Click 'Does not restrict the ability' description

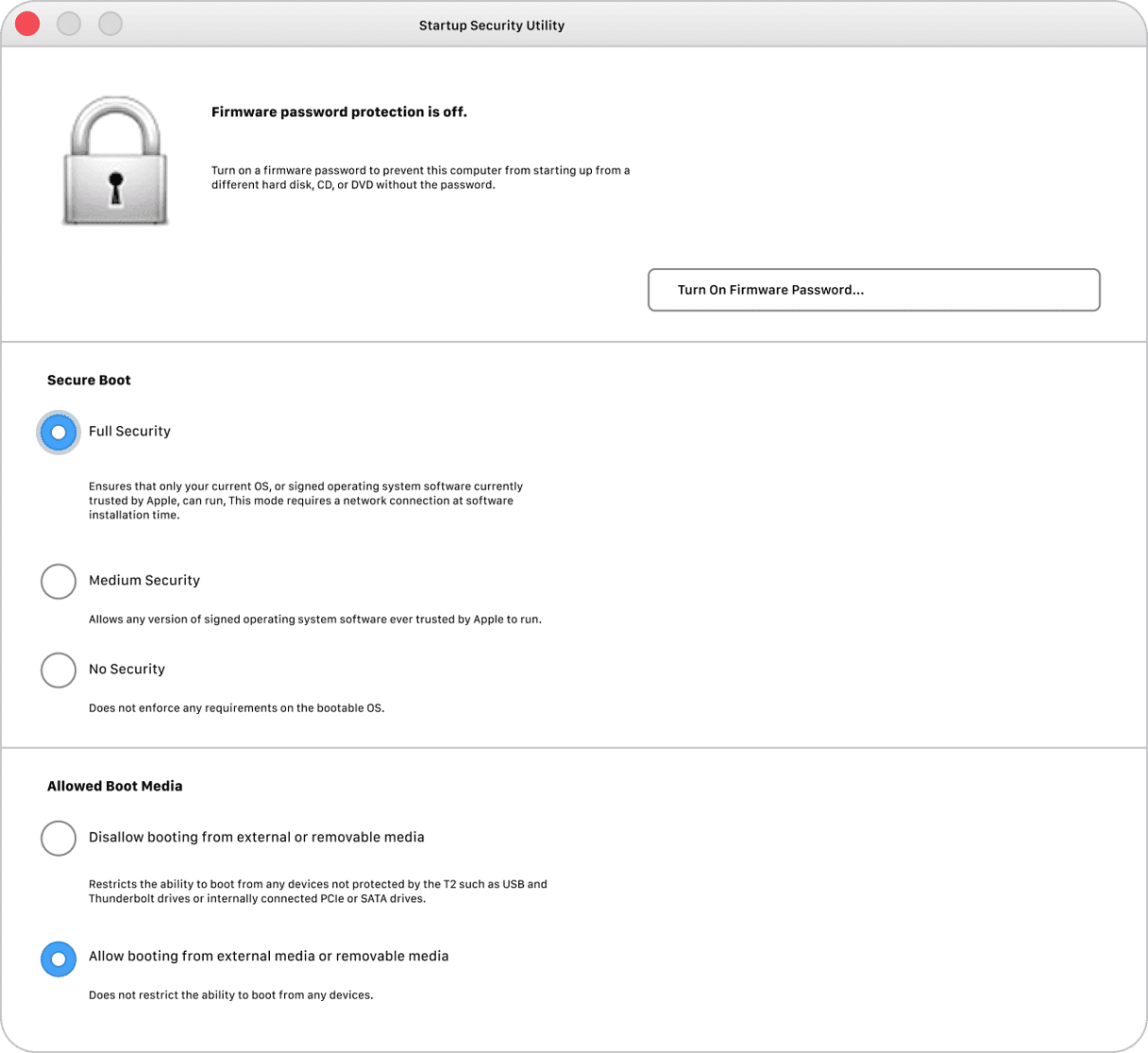230,995
